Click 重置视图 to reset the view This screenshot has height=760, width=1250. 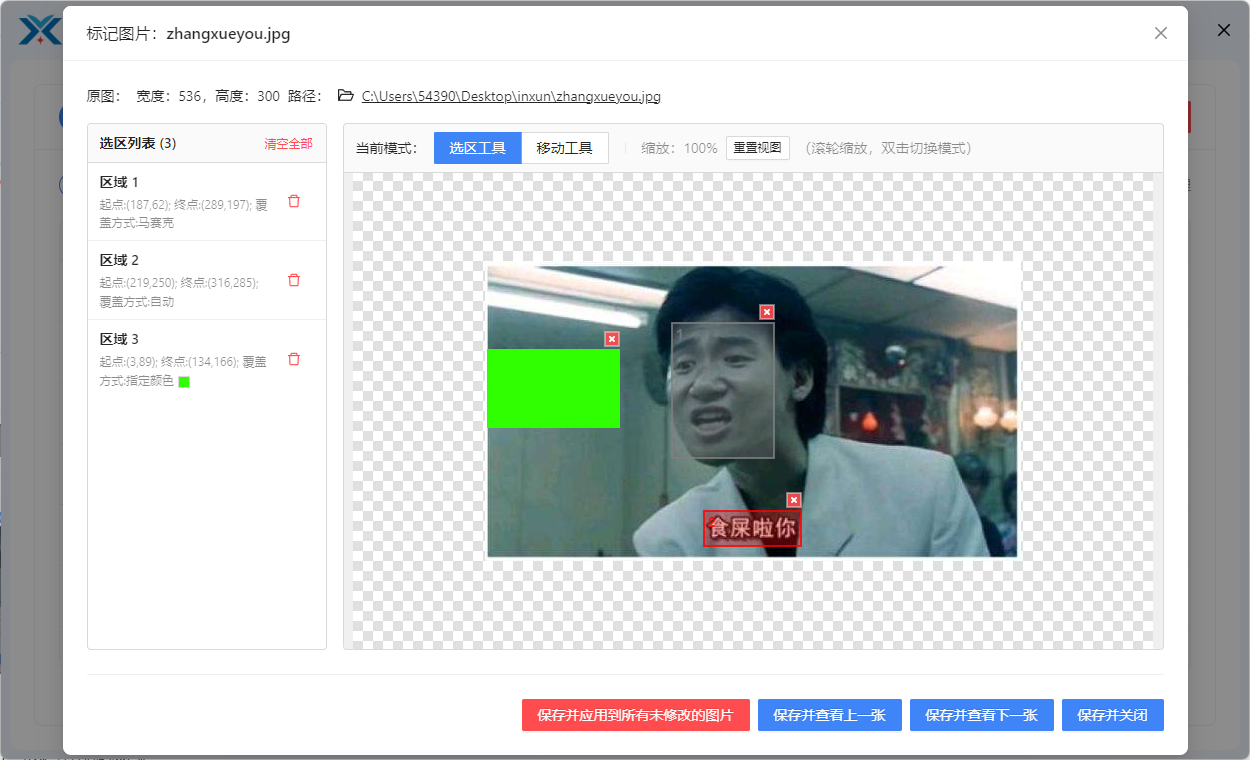pos(758,148)
